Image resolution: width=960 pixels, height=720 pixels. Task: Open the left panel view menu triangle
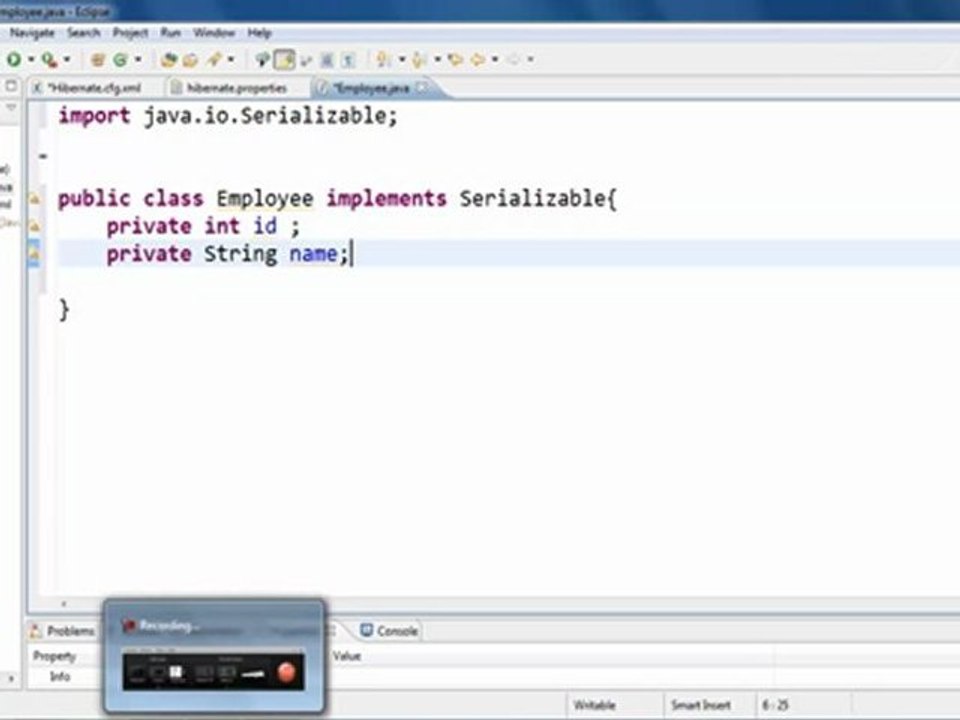(11, 108)
